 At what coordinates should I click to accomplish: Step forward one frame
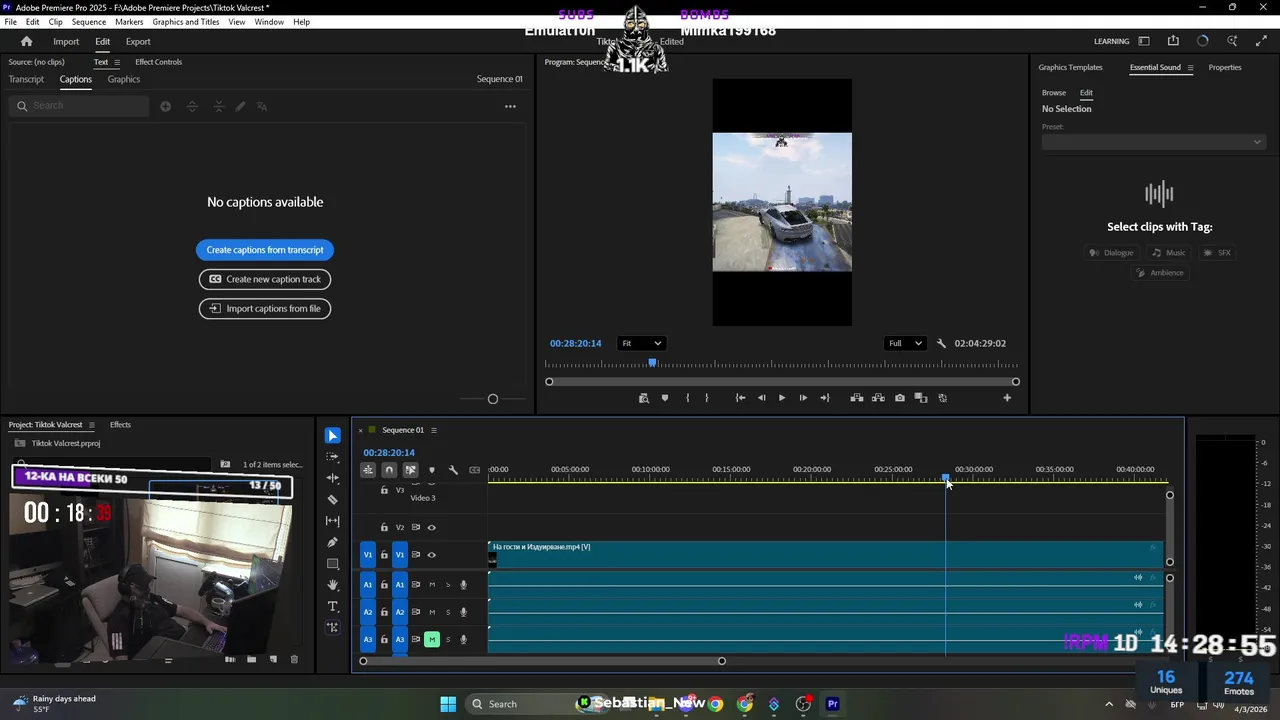tap(803, 398)
